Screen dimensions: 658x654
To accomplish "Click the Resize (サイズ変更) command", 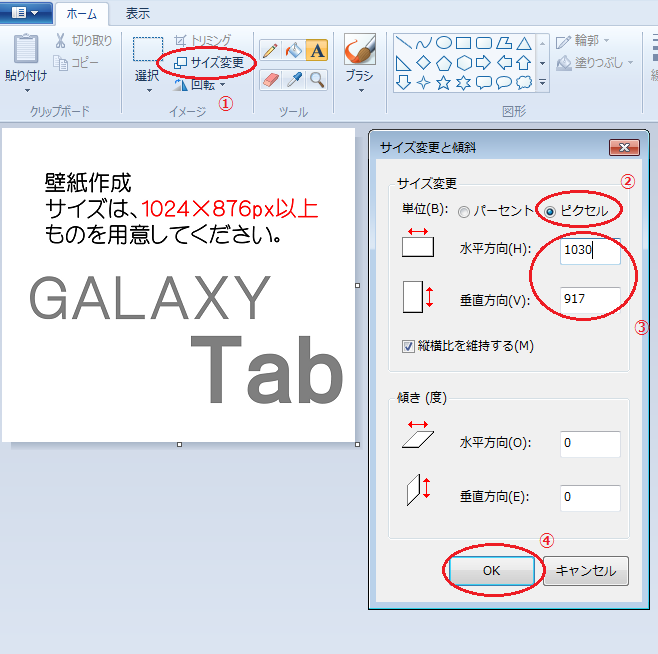I will 209,63.
